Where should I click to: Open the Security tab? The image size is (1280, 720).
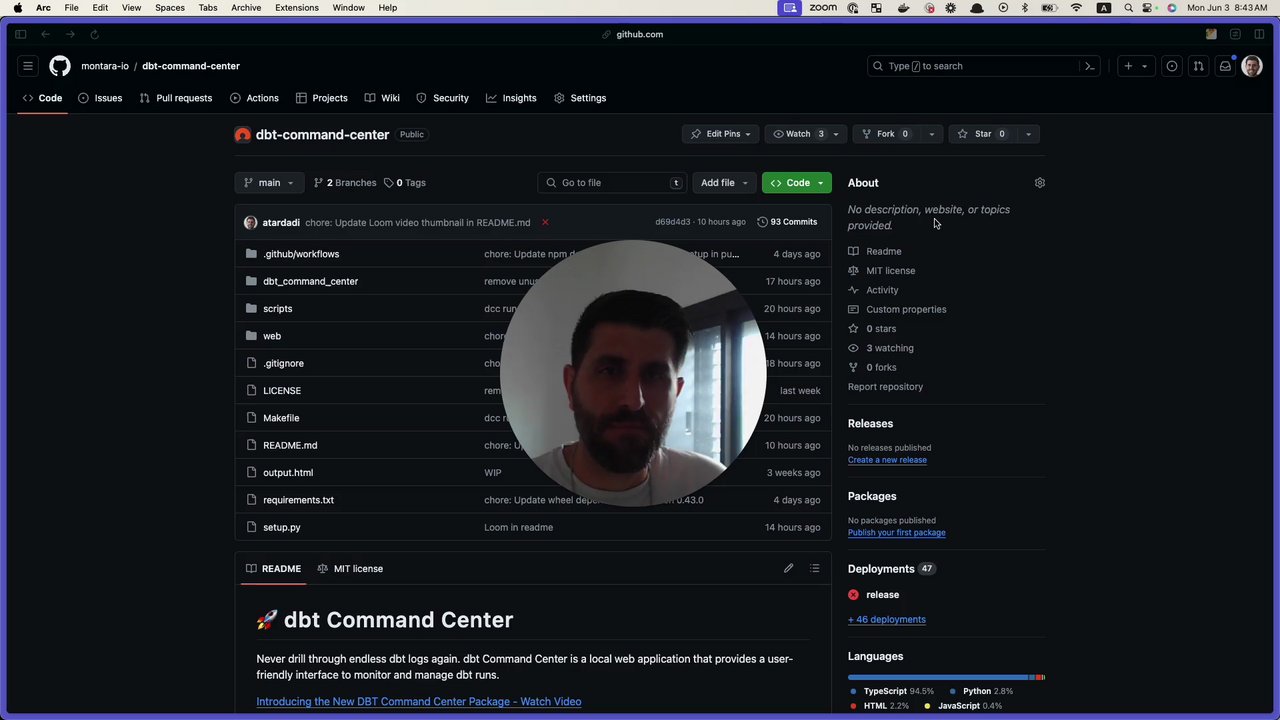442,98
